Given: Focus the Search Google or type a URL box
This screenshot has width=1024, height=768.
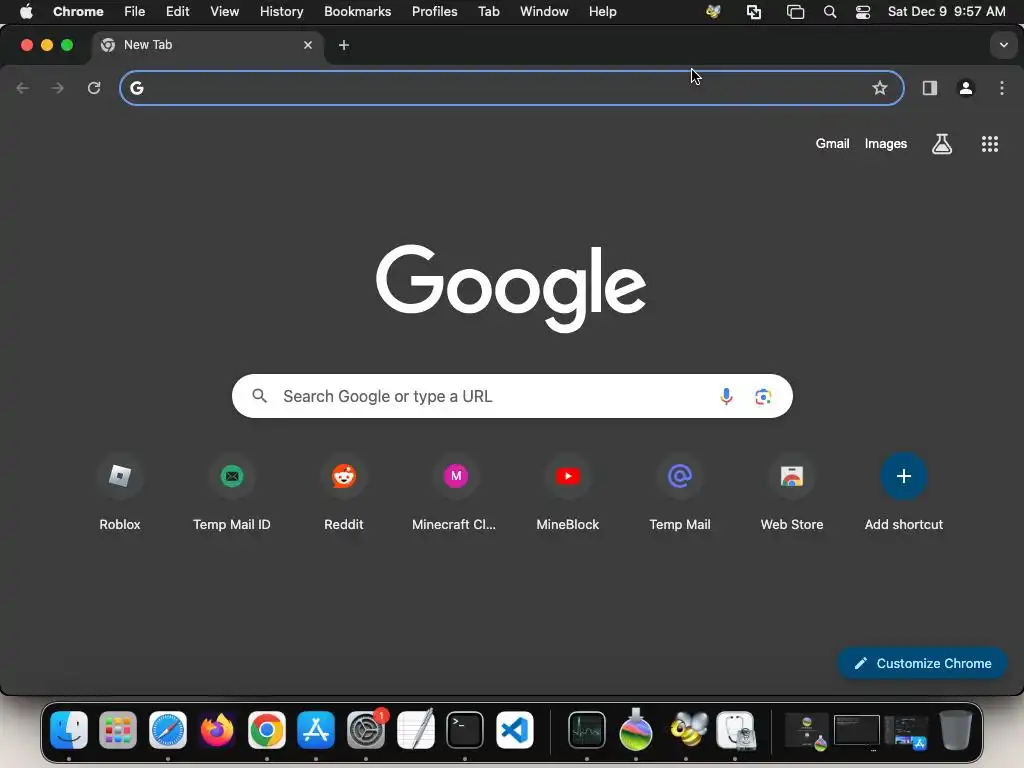Looking at the screenshot, I should tap(512, 396).
